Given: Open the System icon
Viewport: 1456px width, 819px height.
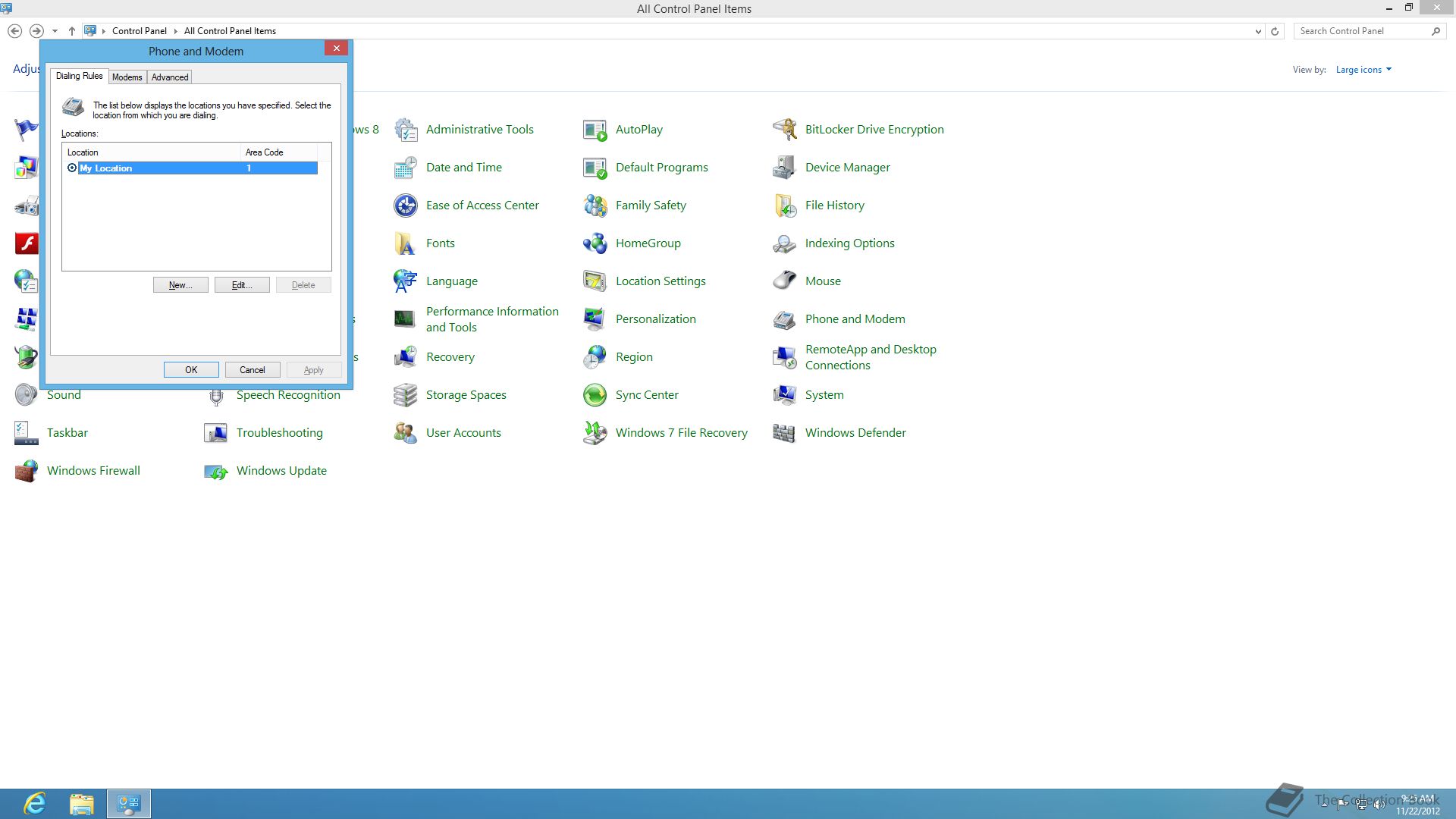Looking at the screenshot, I should pos(785,395).
